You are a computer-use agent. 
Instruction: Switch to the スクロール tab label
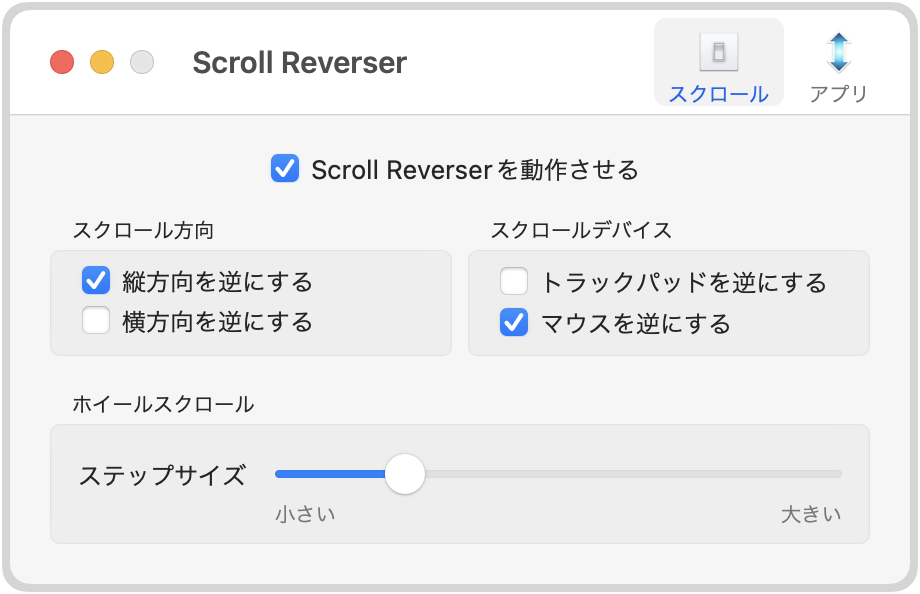(719, 94)
